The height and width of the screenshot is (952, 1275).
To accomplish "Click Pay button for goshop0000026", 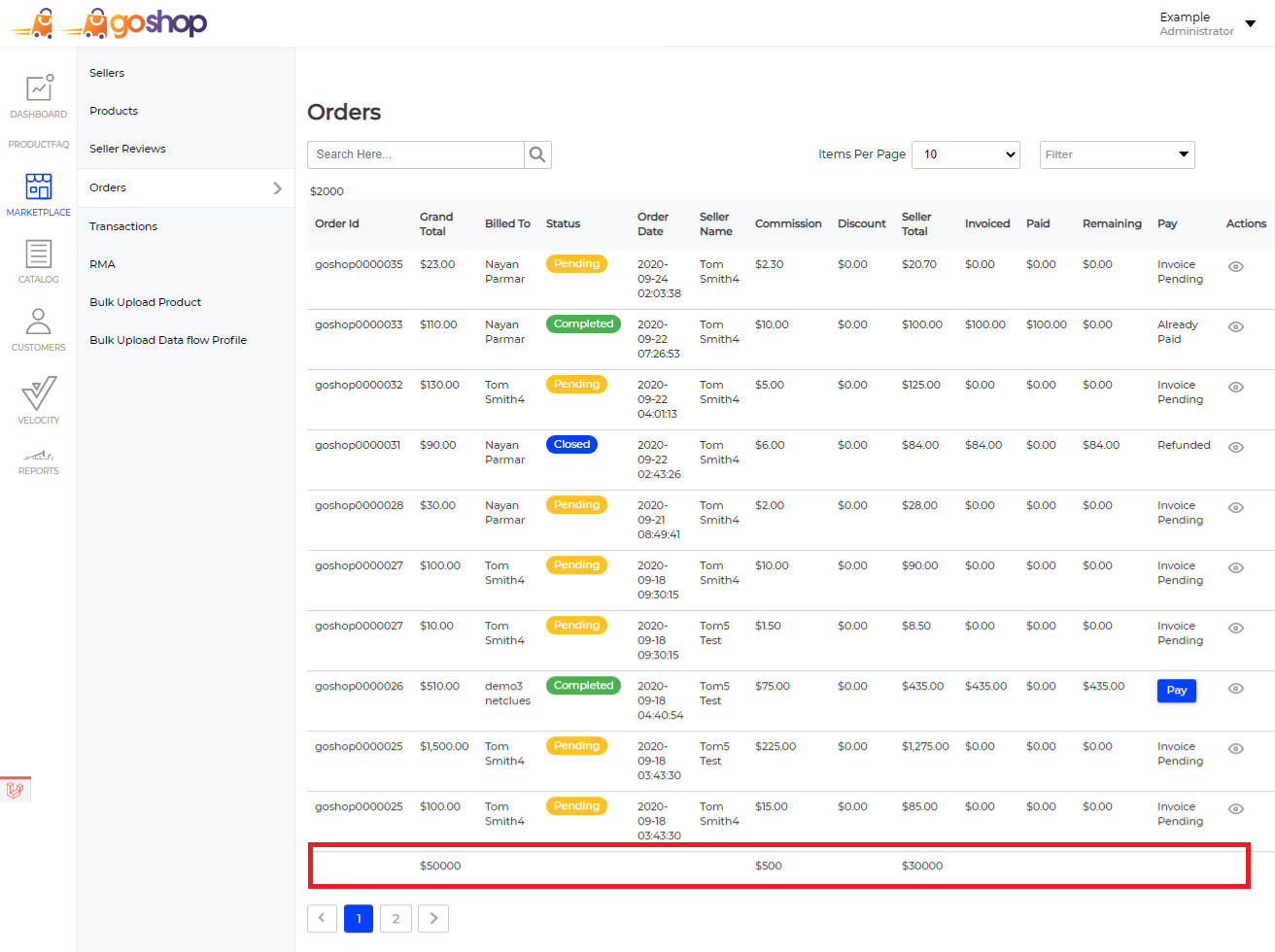I will coord(1177,690).
